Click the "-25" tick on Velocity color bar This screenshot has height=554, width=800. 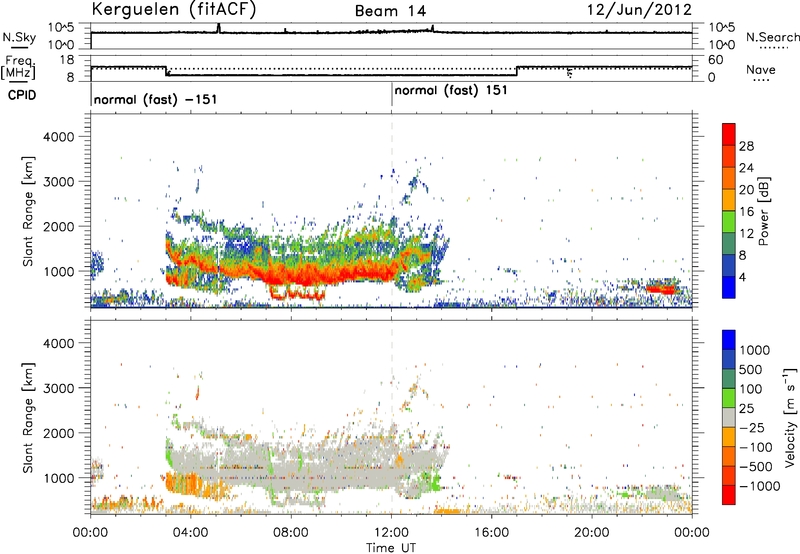click(752, 427)
